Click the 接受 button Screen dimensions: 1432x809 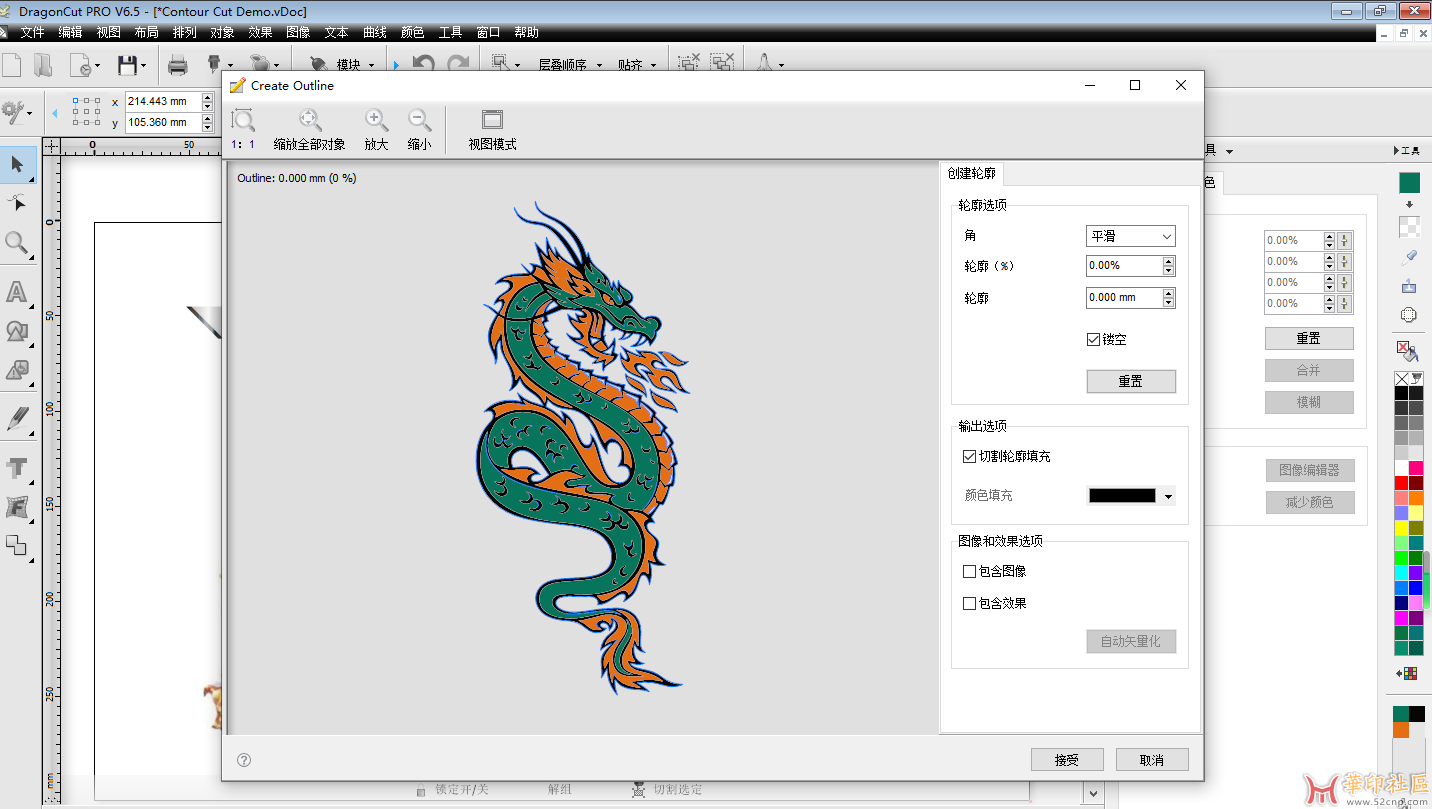point(1066,760)
